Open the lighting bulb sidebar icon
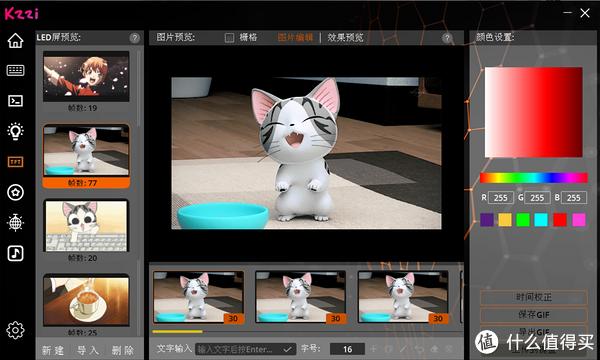 (15, 131)
